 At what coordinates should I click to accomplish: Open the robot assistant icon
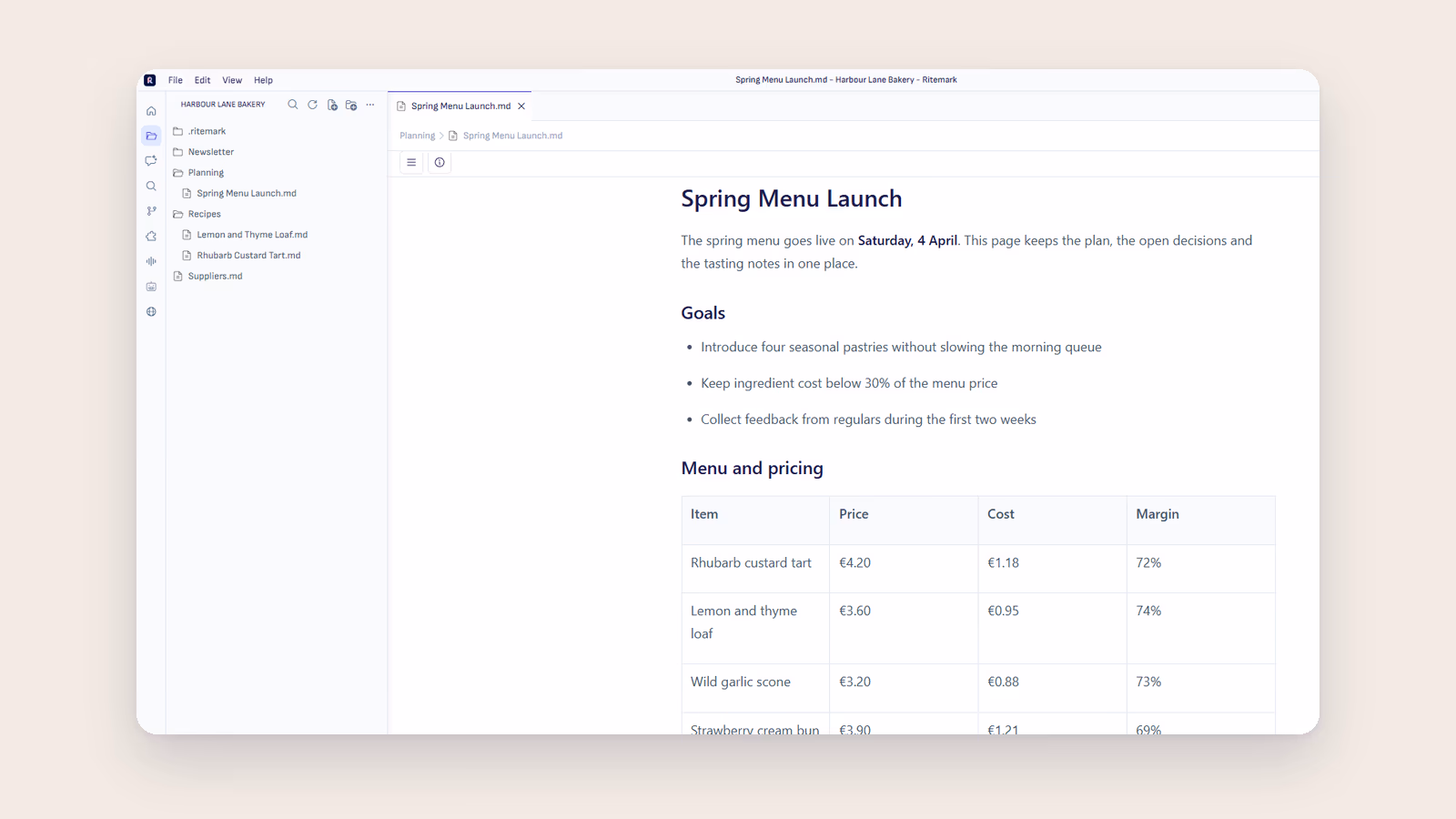tap(151, 287)
